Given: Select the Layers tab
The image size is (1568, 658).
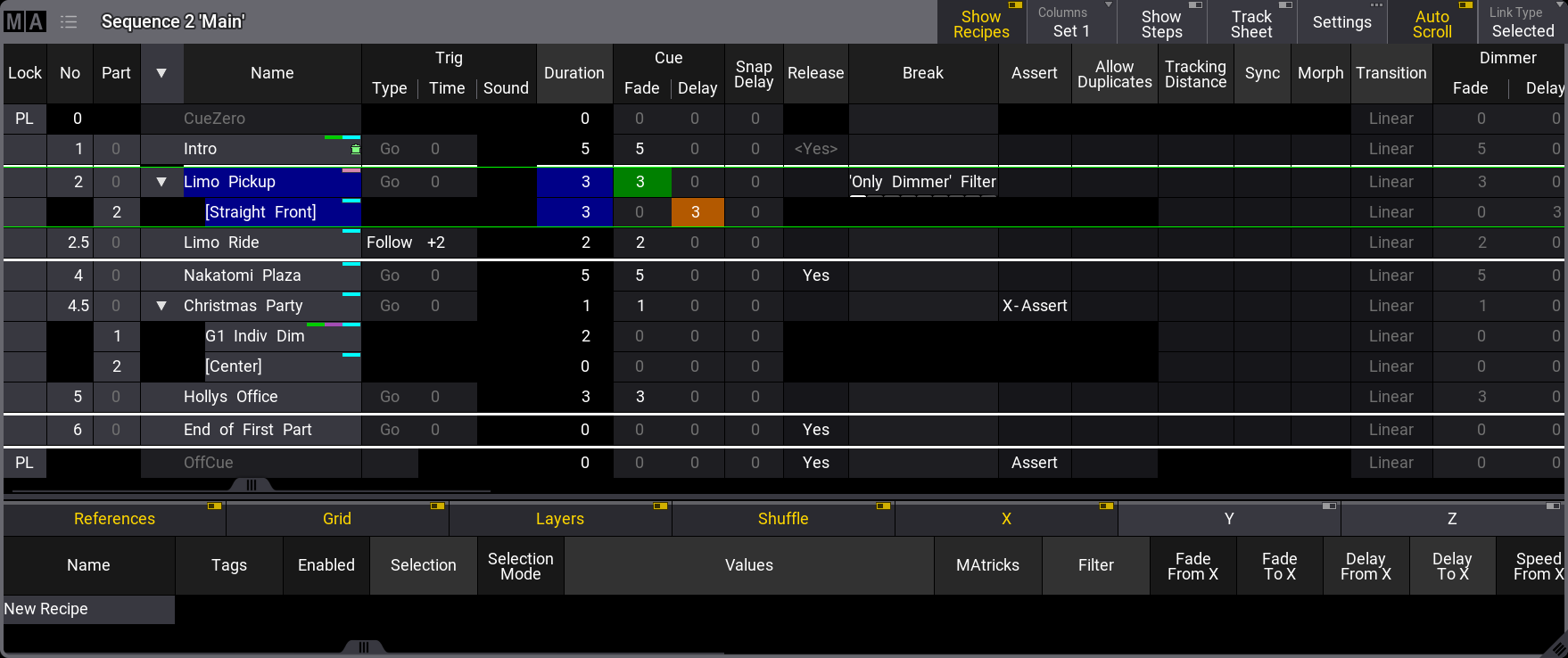Looking at the screenshot, I should click(x=560, y=519).
